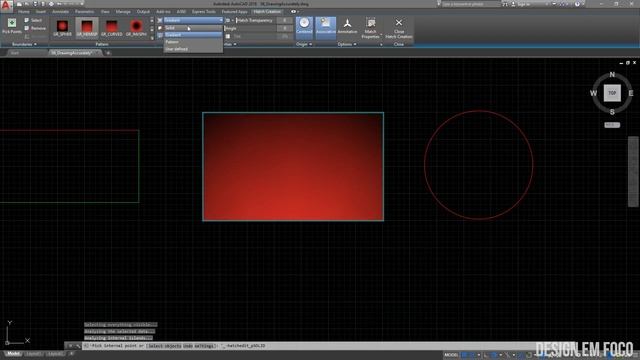
Task: Expand the Boundaries panel
Action: pos(24,44)
